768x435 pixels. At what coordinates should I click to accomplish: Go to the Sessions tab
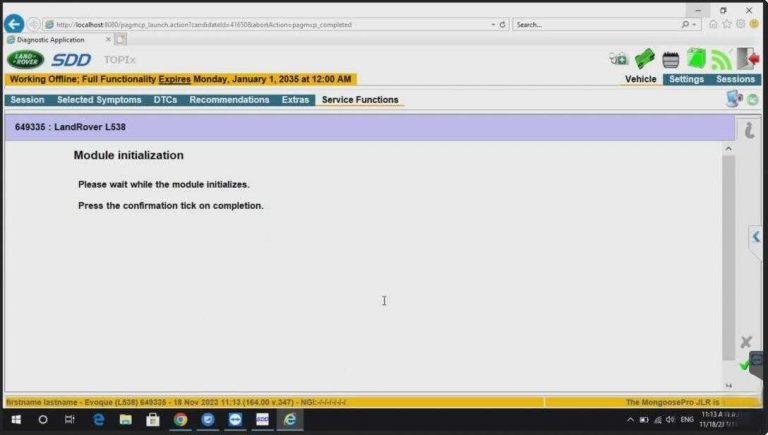[x=735, y=79]
